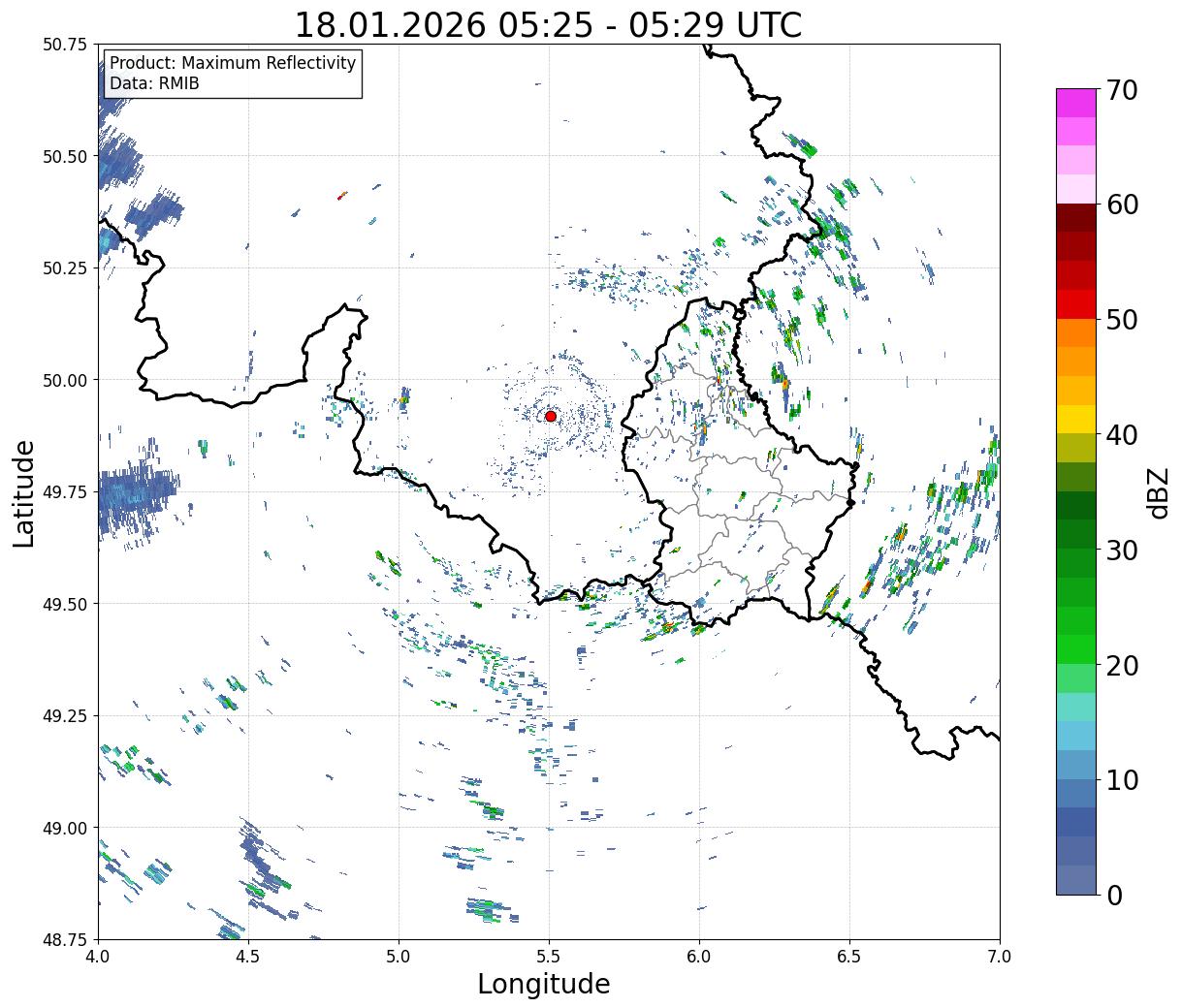Screen dimensions: 1182x1008
Task: Click the 'Product: Maximum Reflectivity' legend line
Action: 233,63
